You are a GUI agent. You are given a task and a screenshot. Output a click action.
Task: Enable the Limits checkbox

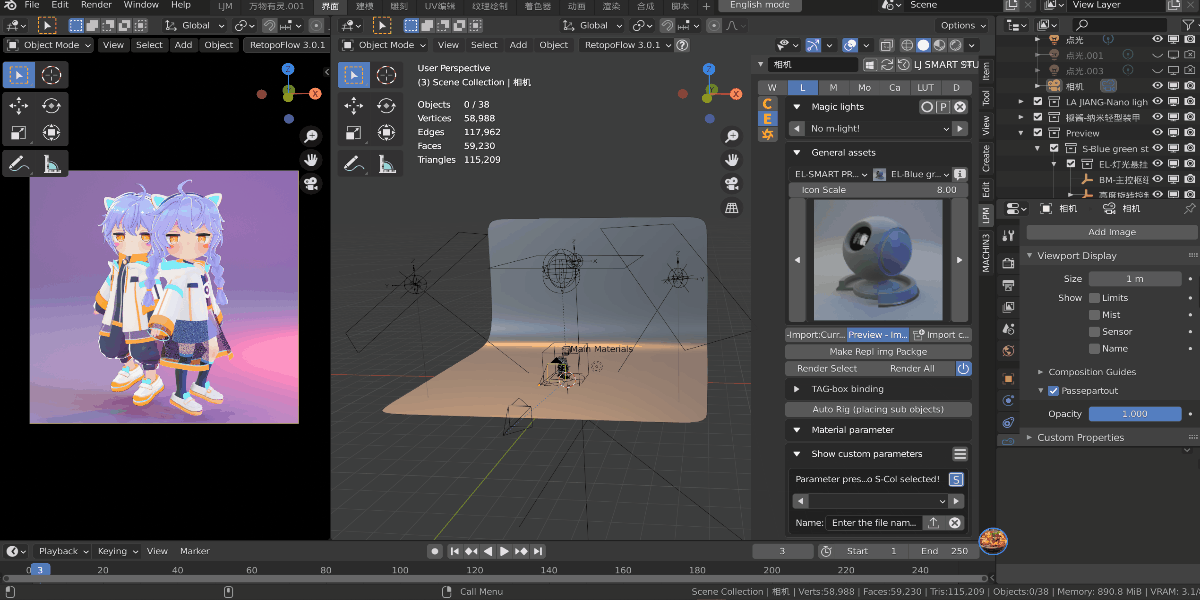point(1094,298)
